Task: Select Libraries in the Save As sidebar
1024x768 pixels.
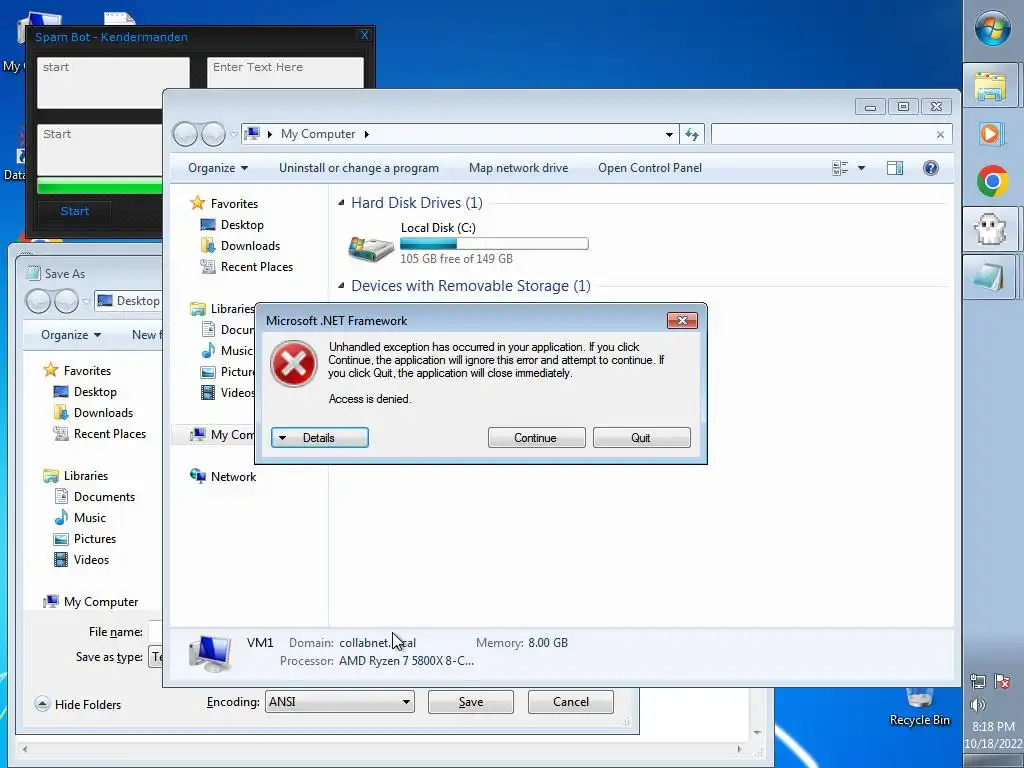Action: [x=86, y=476]
